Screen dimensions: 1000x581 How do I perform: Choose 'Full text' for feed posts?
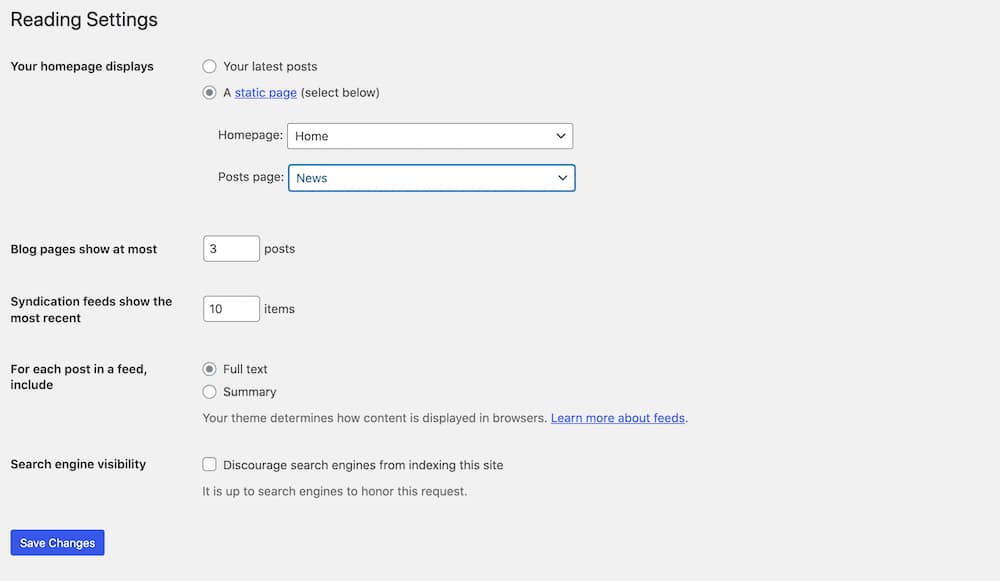click(209, 369)
